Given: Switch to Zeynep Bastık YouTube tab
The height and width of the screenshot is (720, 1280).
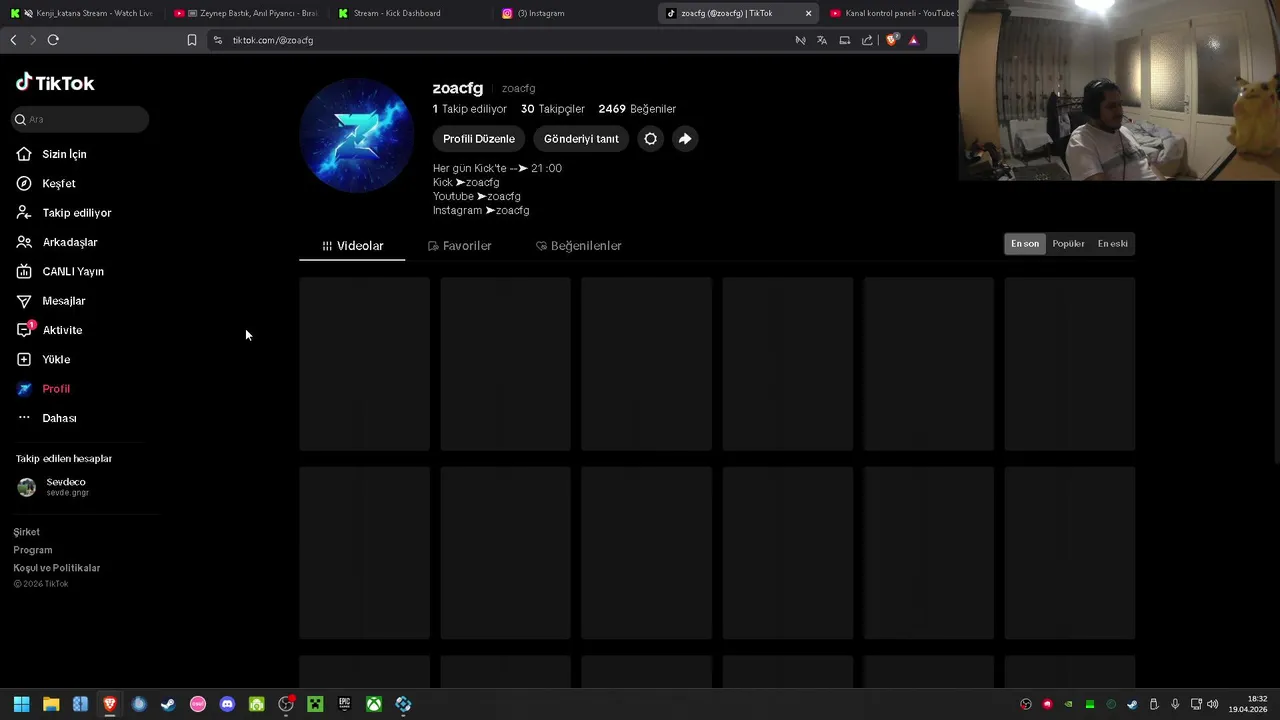Looking at the screenshot, I should tap(245, 13).
